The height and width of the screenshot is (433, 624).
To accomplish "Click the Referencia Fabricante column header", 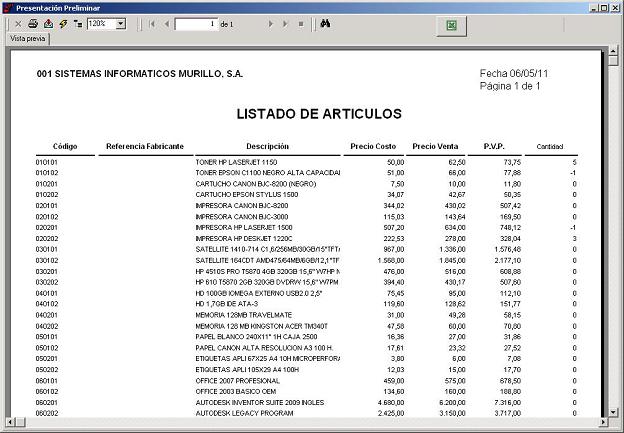I will (145, 146).
